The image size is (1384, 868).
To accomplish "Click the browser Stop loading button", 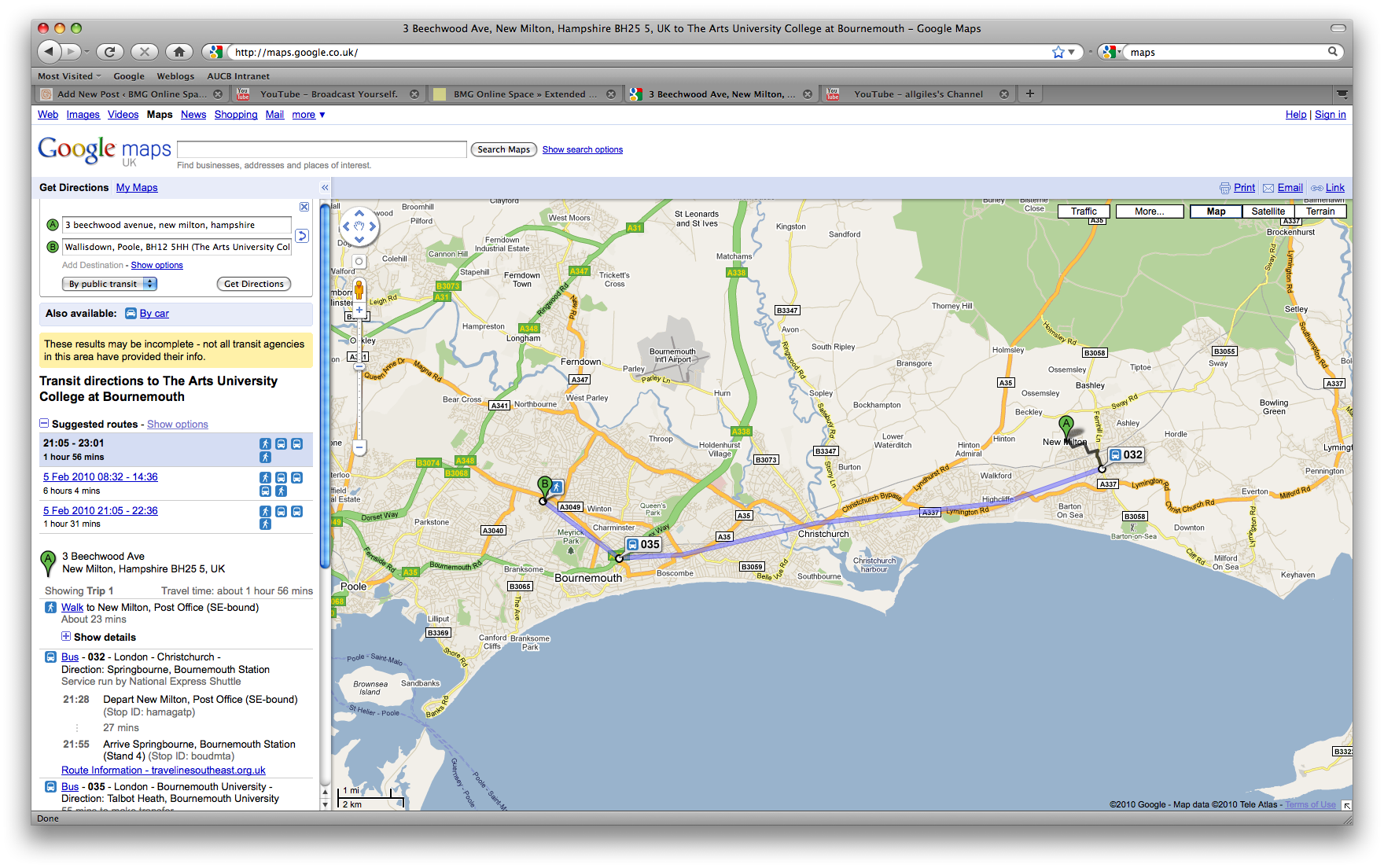I will (x=144, y=52).
